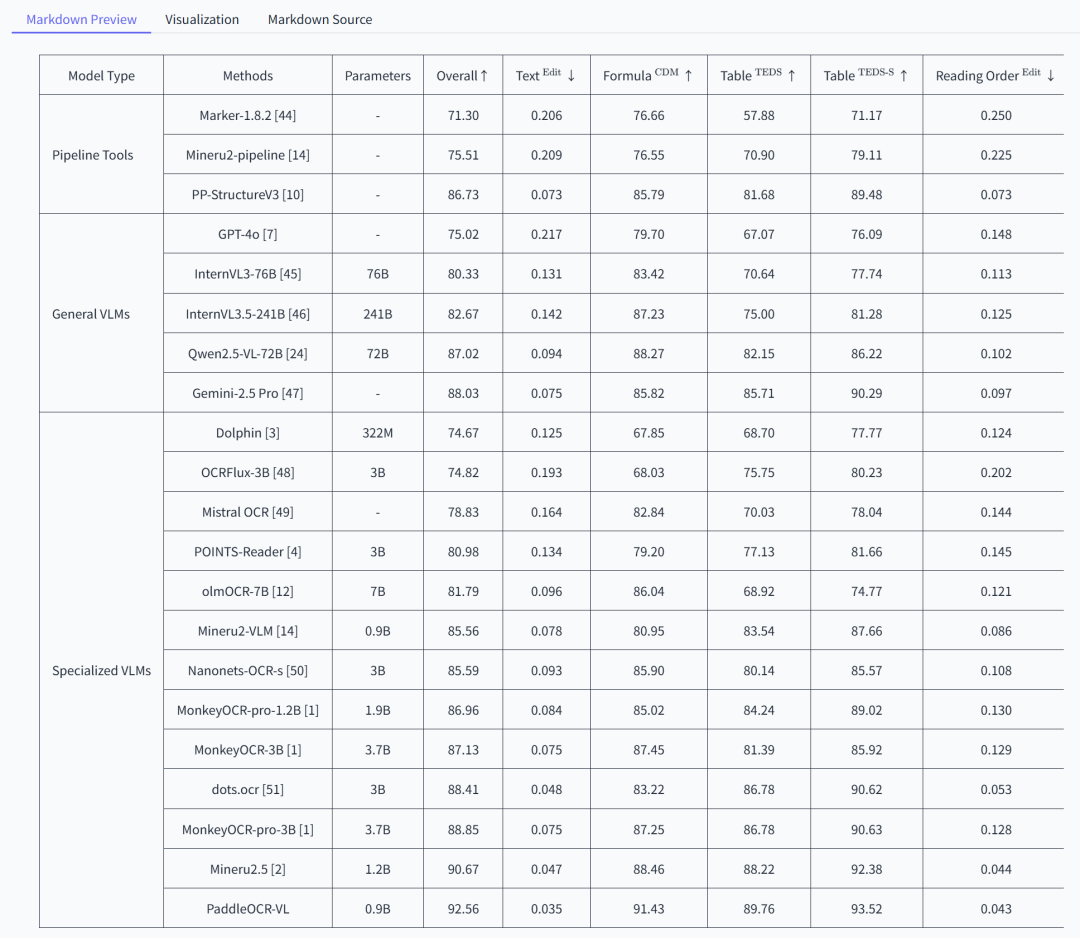Click the dots.ocr [51] method cell
1080x938 pixels.
pyautogui.click(x=248, y=789)
